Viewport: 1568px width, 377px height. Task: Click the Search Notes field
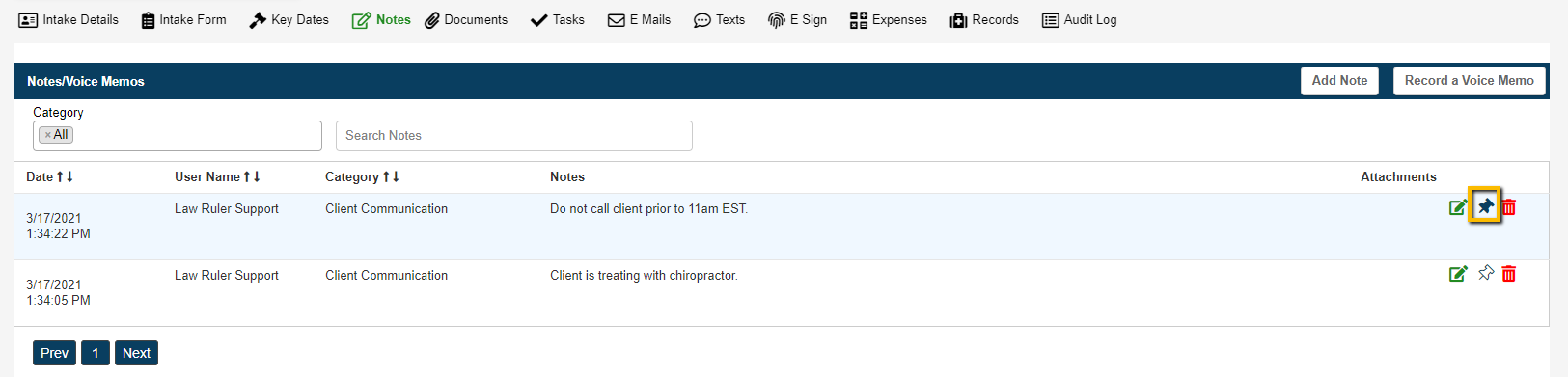coord(514,136)
